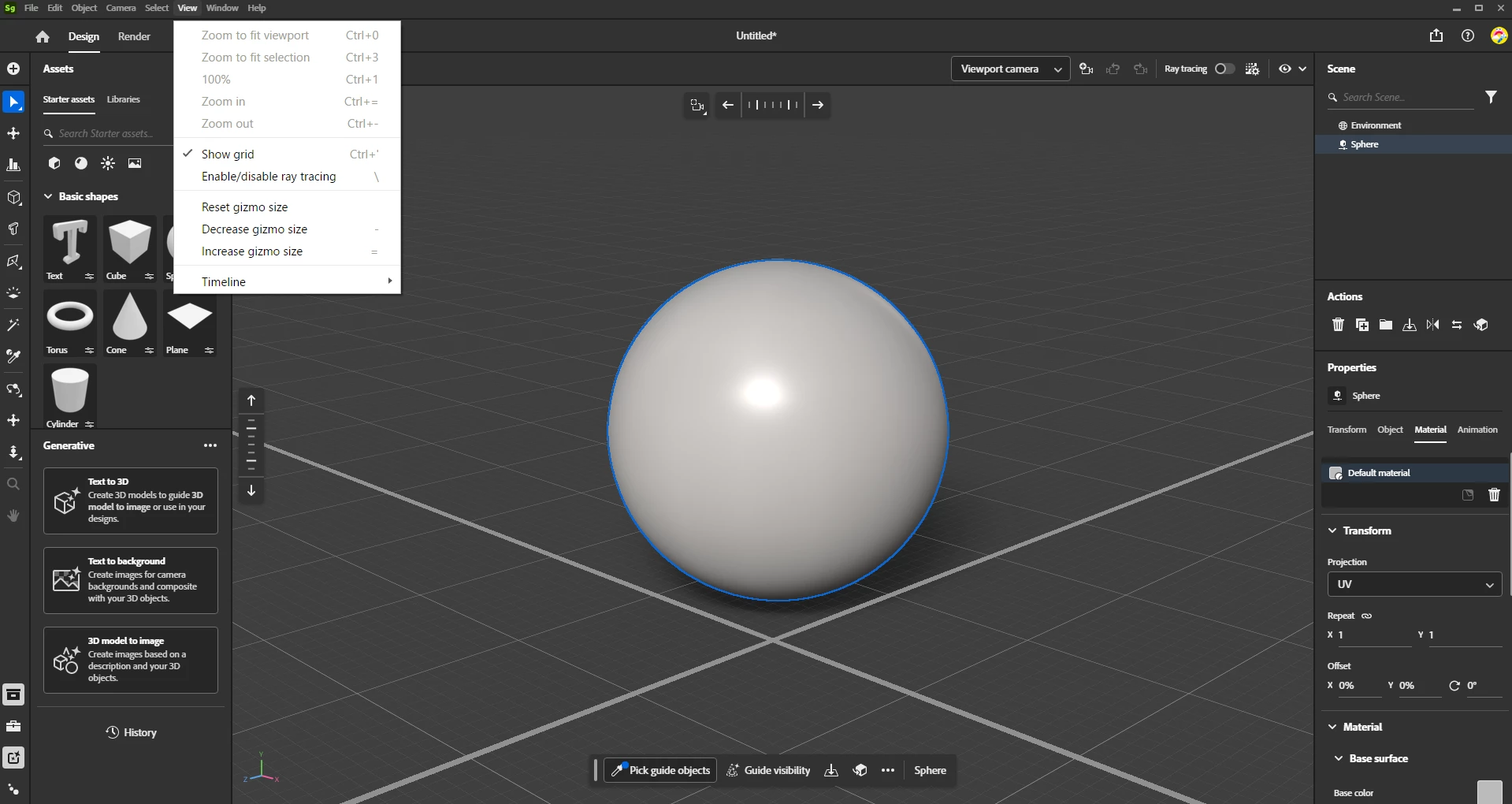1512x804 pixels.
Task: Open the Text to background generator
Action: 131,580
